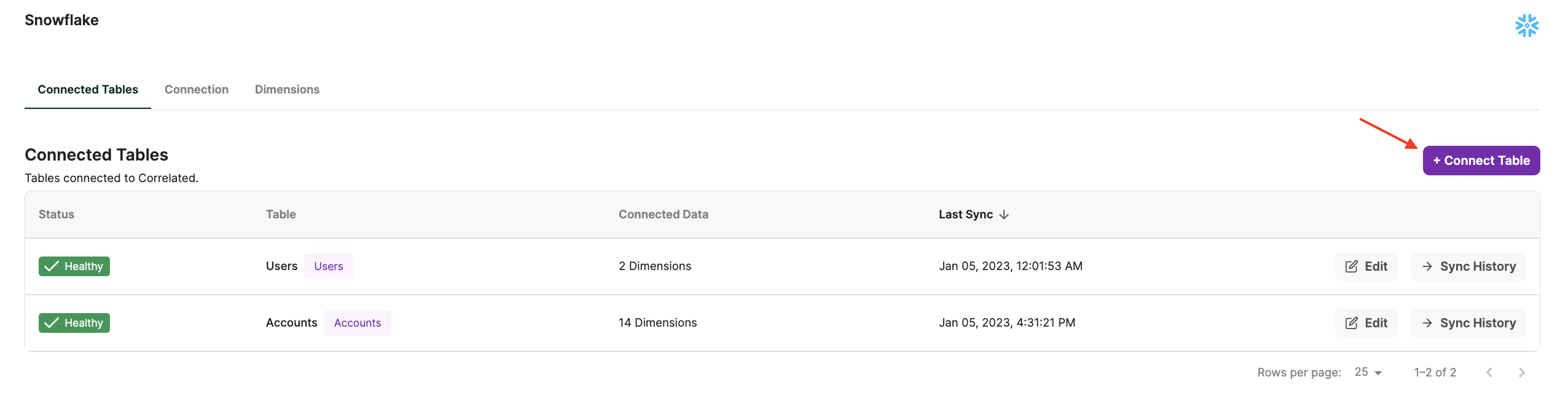Screen dimensions: 1568x406
Task: Click the Status column header
Action: [57, 215]
